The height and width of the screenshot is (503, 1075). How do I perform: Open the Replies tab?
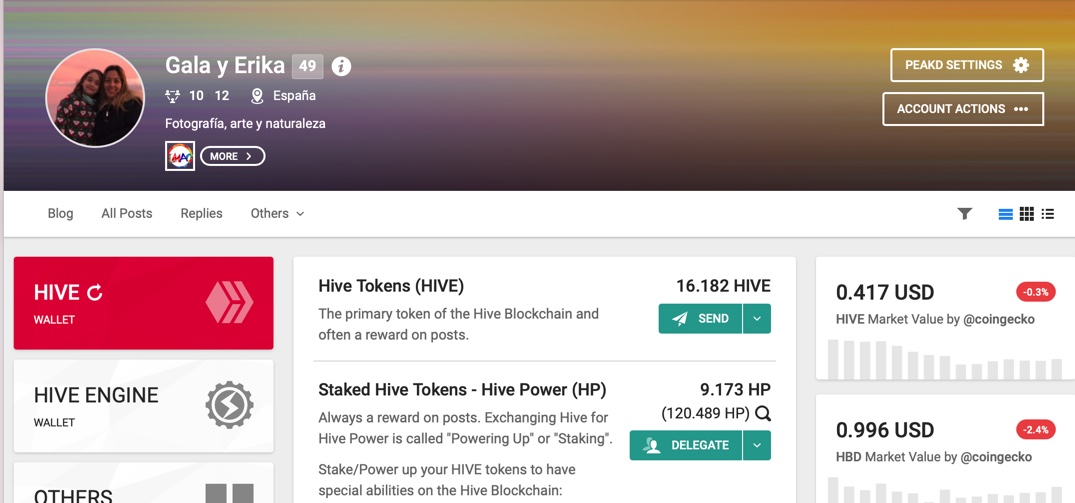(202, 214)
